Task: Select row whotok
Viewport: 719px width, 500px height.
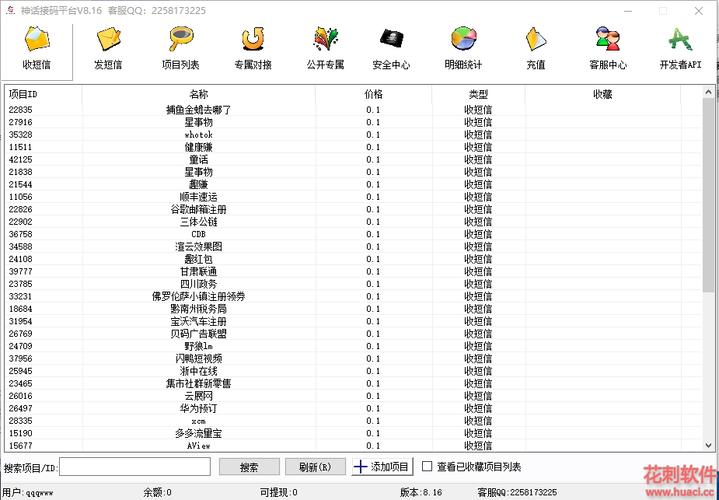Action: click(353, 134)
